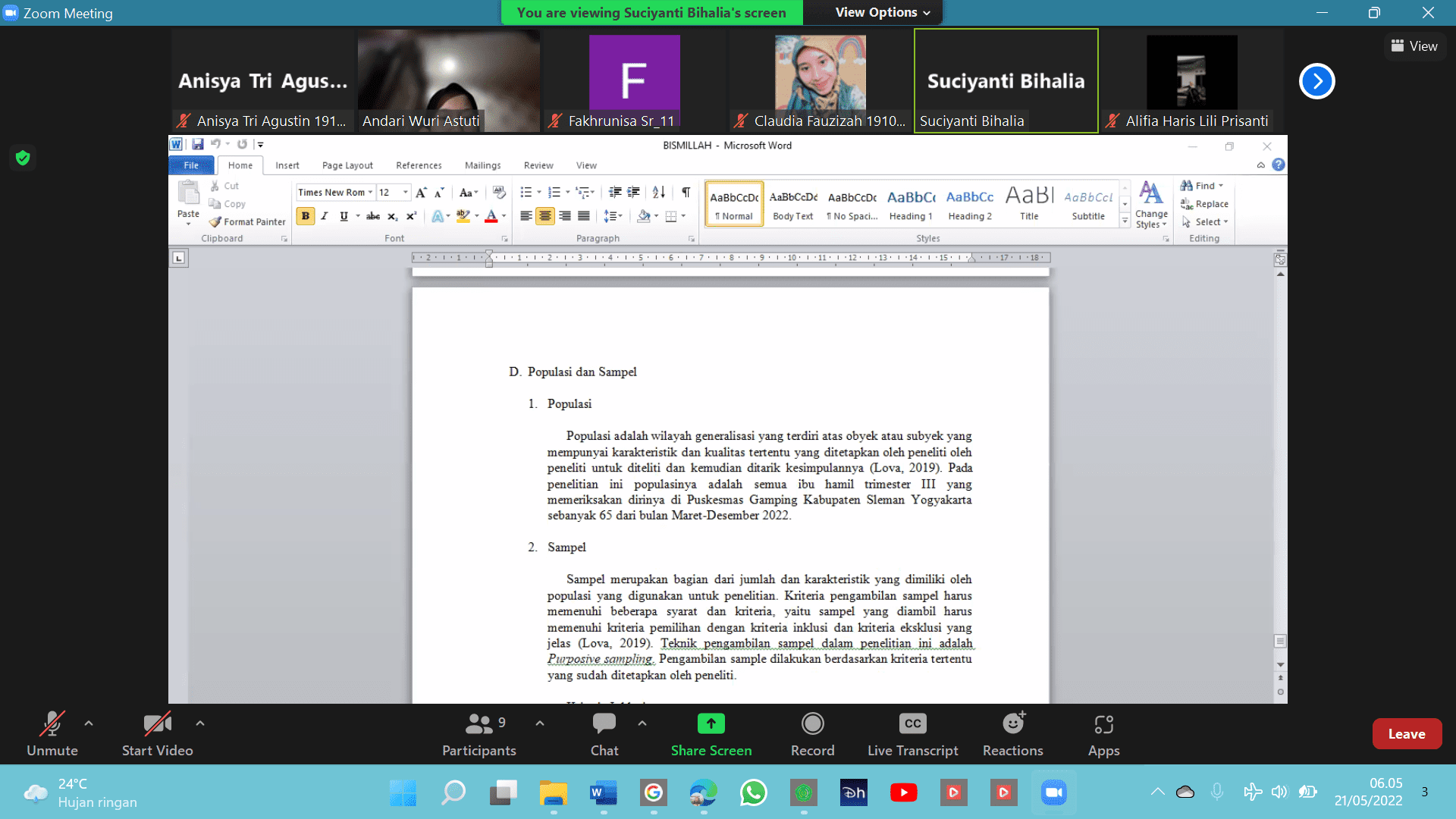The width and height of the screenshot is (1456, 819).
Task: Apply paragraph shading color
Action: [644, 216]
